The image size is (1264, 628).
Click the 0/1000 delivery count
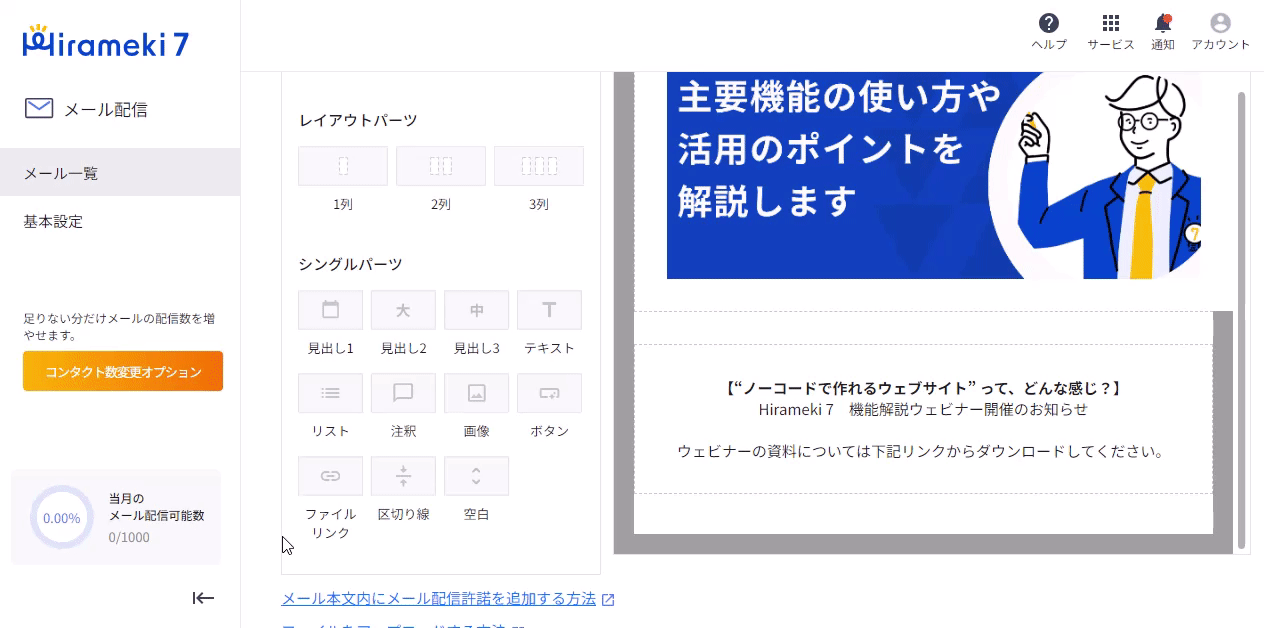[x=129, y=537]
